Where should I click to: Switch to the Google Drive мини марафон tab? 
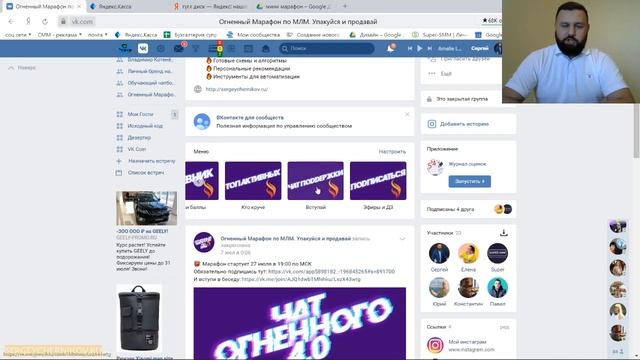293,7
